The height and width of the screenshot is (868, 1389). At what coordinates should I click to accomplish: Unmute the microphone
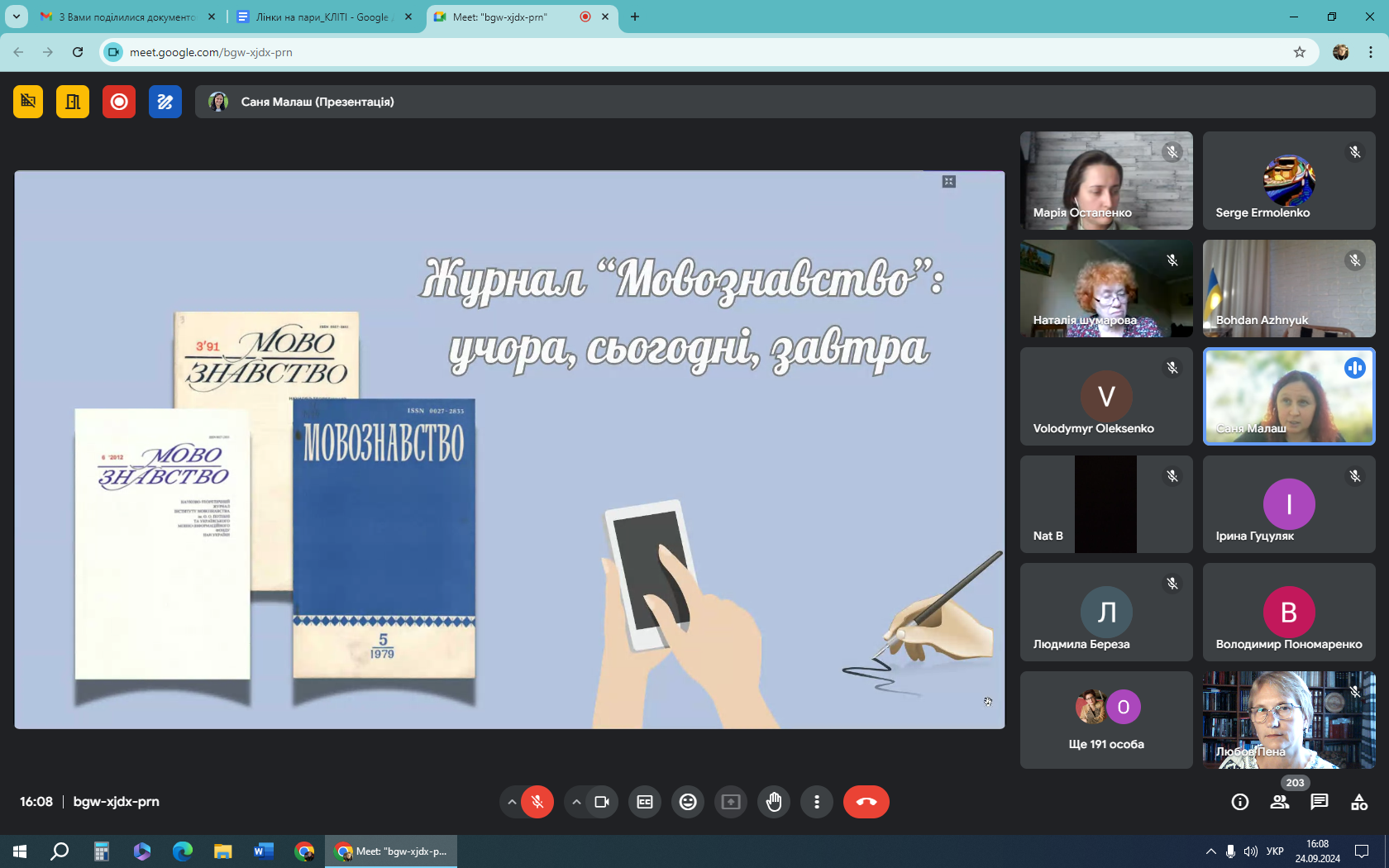pos(537,802)
